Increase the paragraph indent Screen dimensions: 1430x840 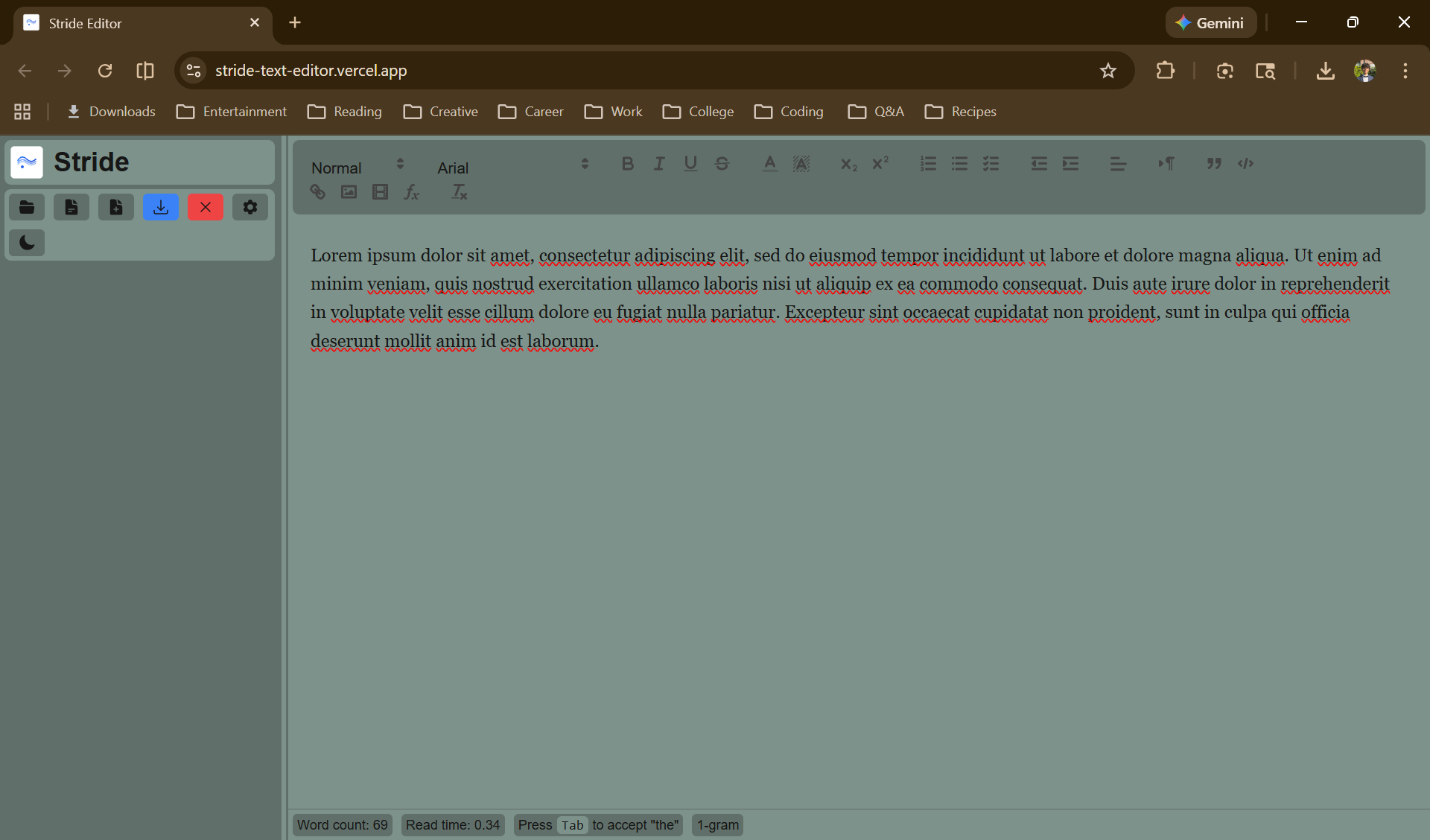pos(1070,164)
